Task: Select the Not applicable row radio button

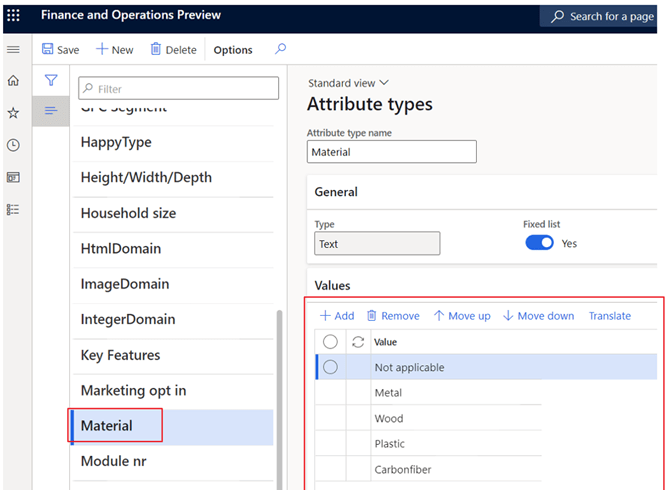Action: [x=330, y=367]
